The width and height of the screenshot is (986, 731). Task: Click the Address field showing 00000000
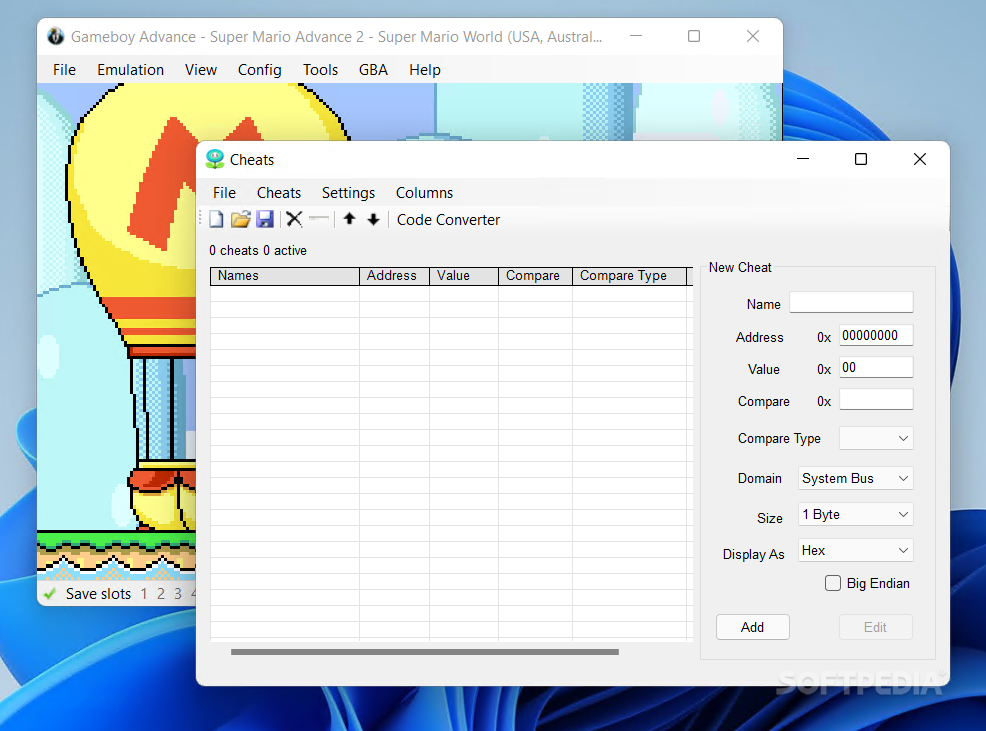(876, 335)
